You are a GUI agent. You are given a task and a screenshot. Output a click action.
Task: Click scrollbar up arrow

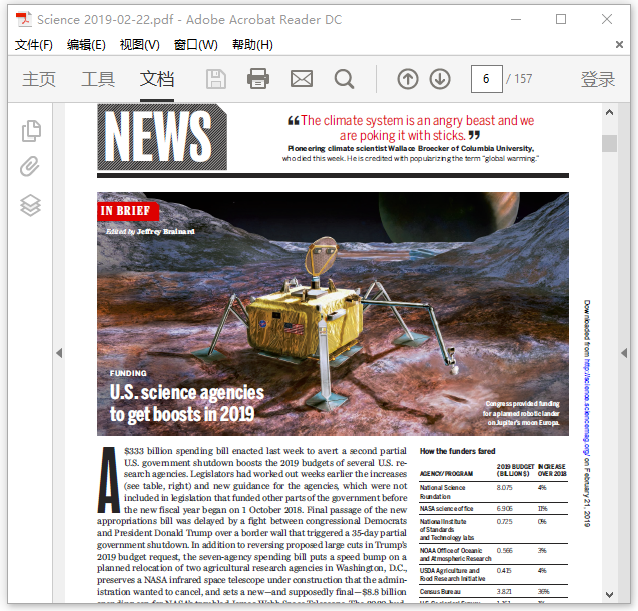[610, 113]
